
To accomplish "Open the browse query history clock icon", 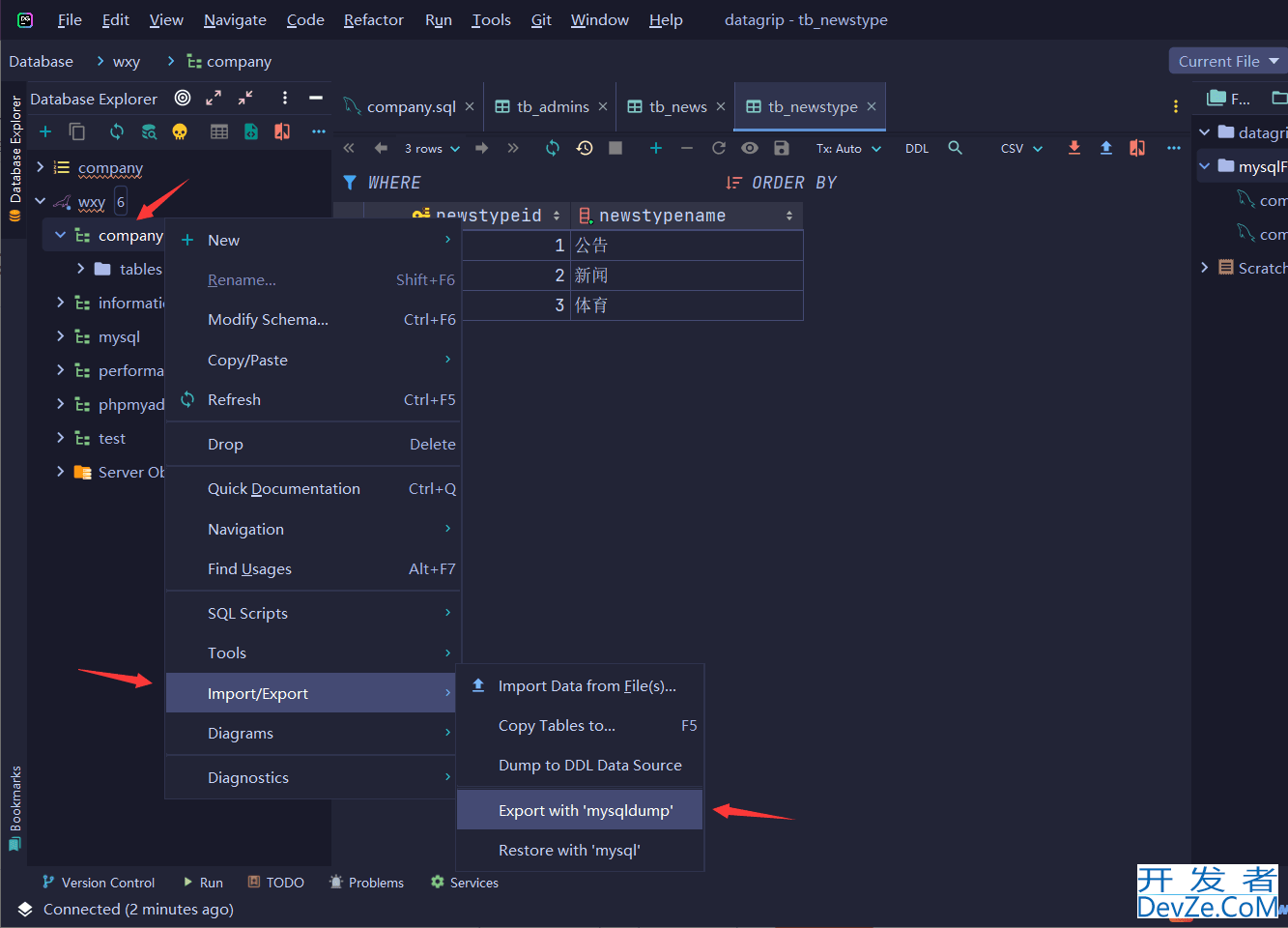I will pyautogui.click(x=585, y=148).
